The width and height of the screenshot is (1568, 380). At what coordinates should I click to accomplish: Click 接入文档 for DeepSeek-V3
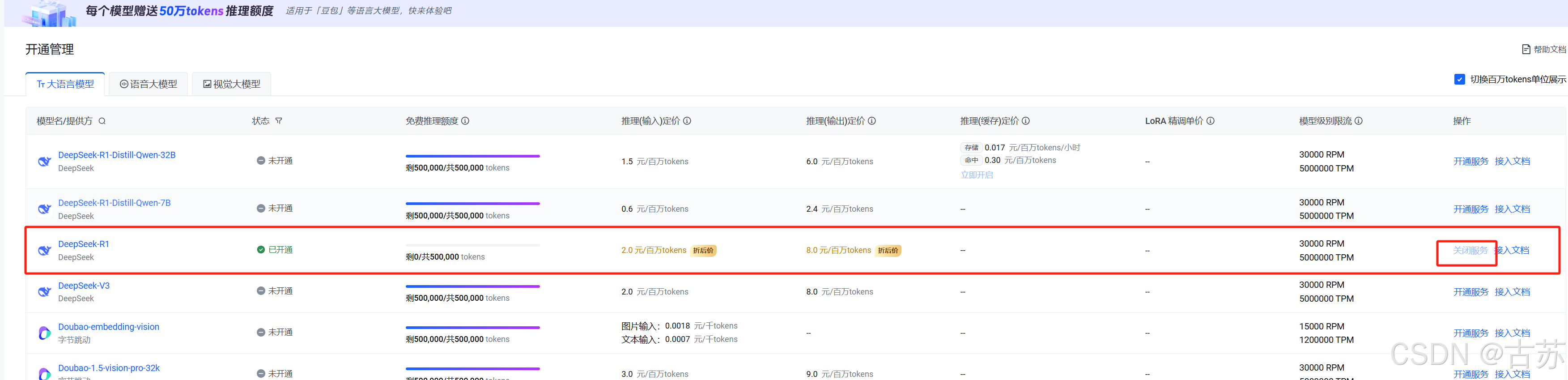[1512, 292]
